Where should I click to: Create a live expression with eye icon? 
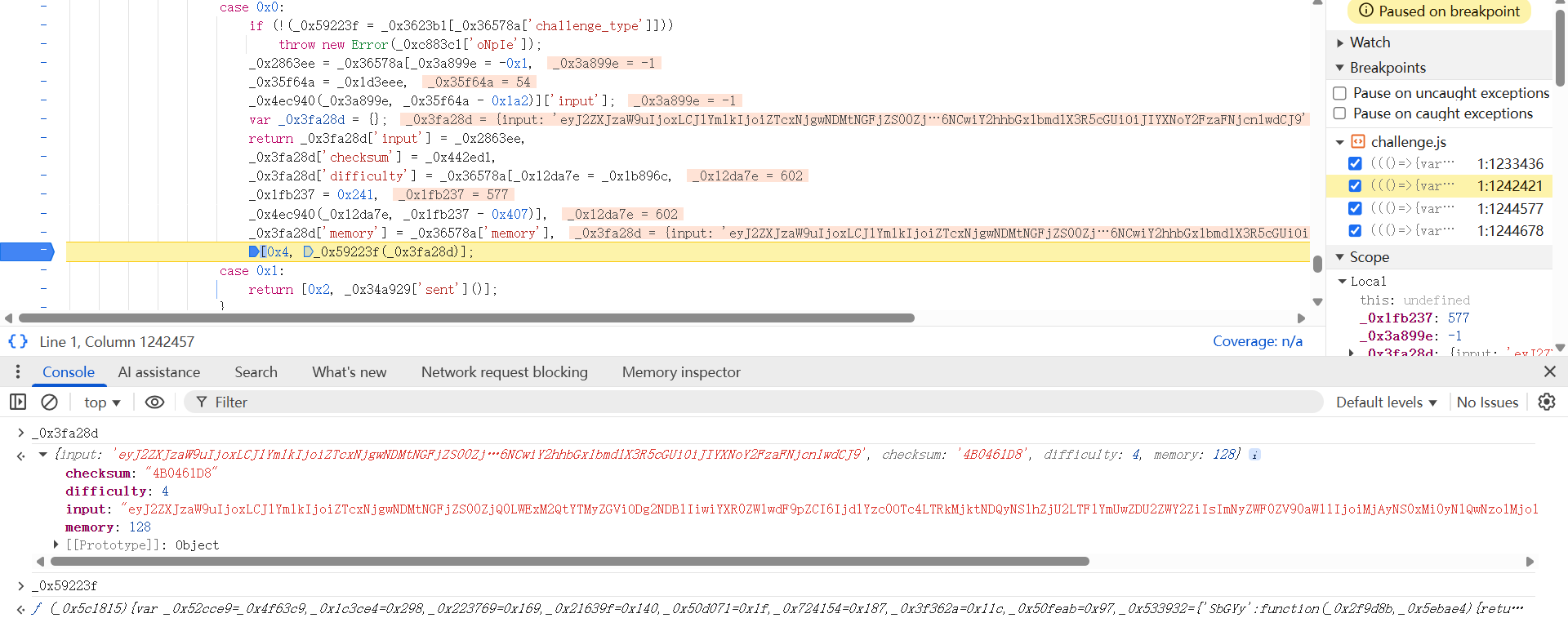[x=154, y=402]
